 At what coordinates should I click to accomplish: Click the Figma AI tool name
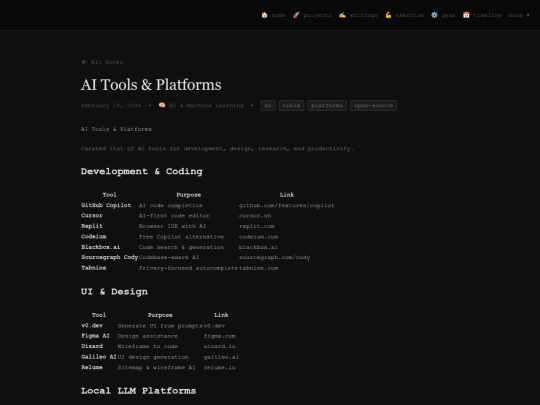pos(95,336)
